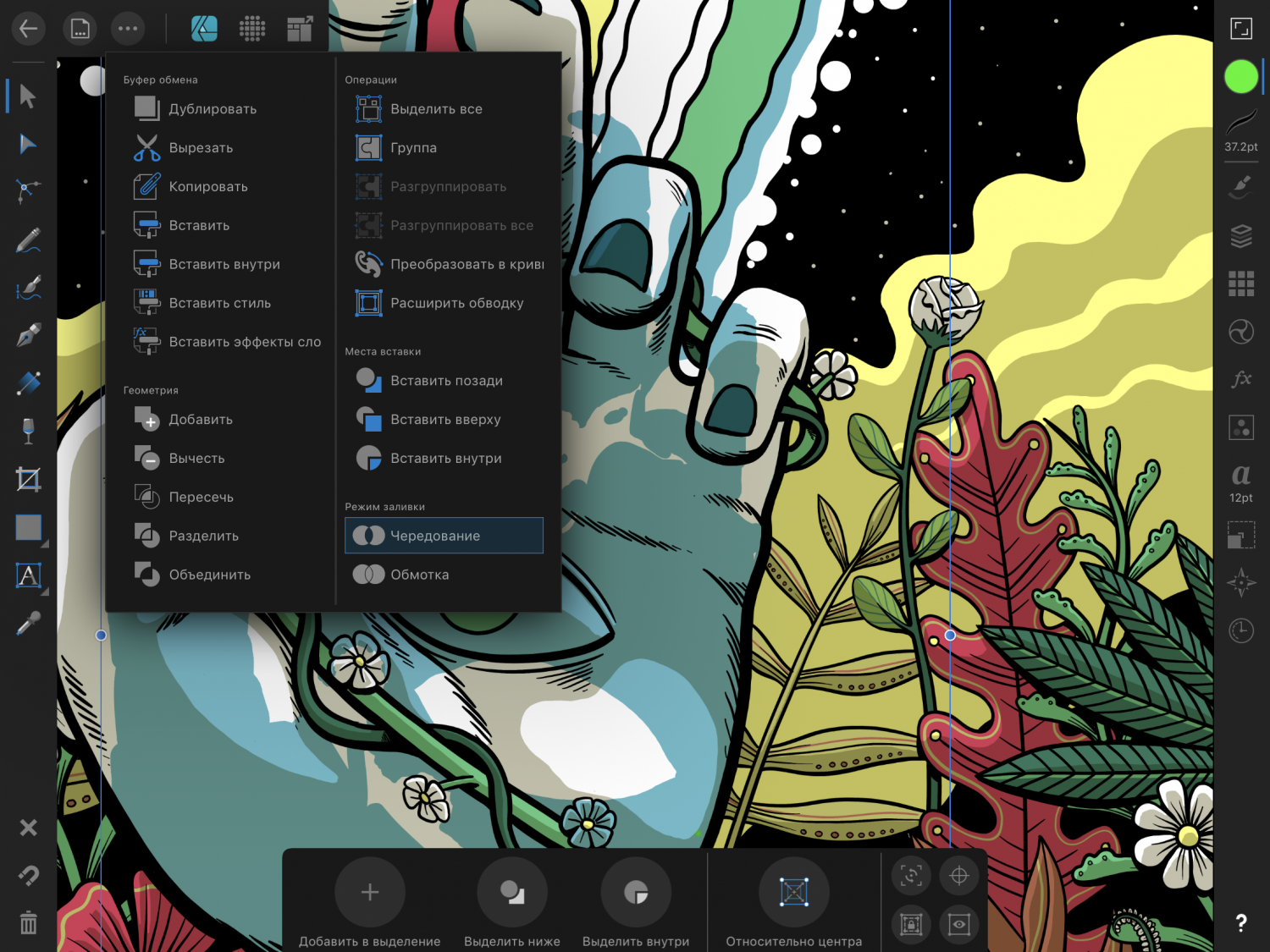
Task: Select Чередование fill mode
Action: pyautogui.click(x=444, y=536)
